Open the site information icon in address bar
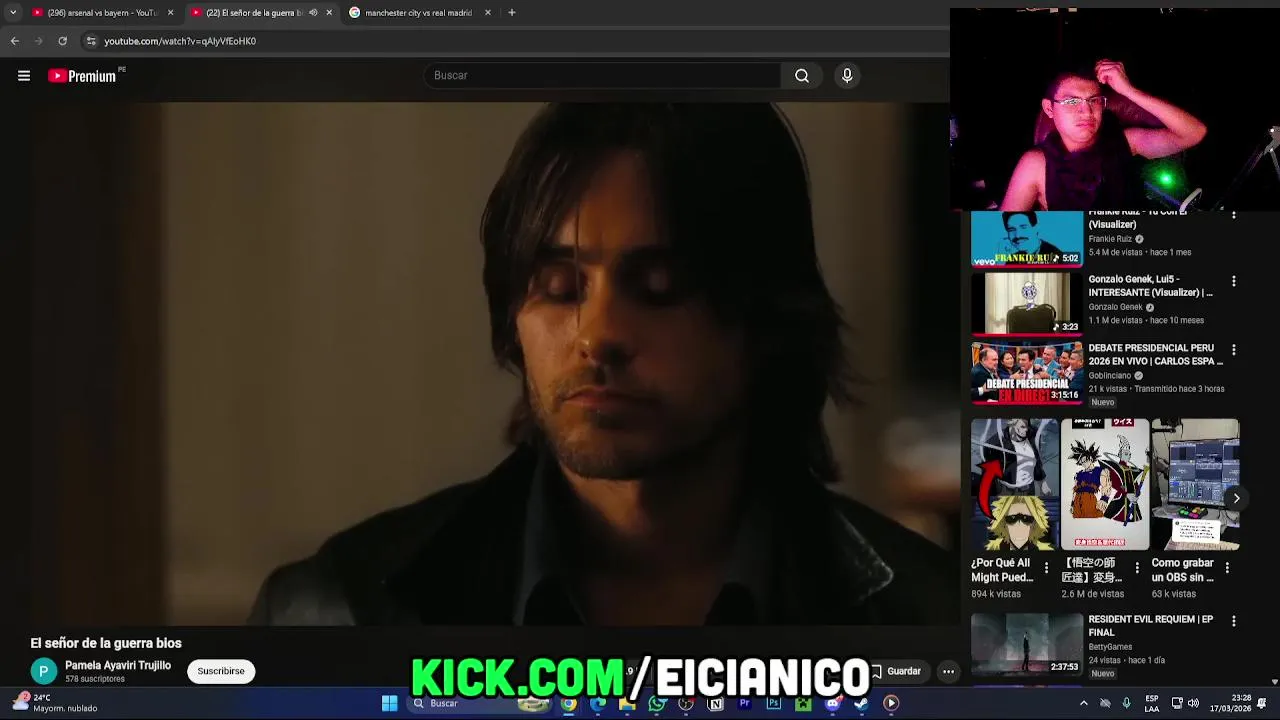 tap(91, 41)
